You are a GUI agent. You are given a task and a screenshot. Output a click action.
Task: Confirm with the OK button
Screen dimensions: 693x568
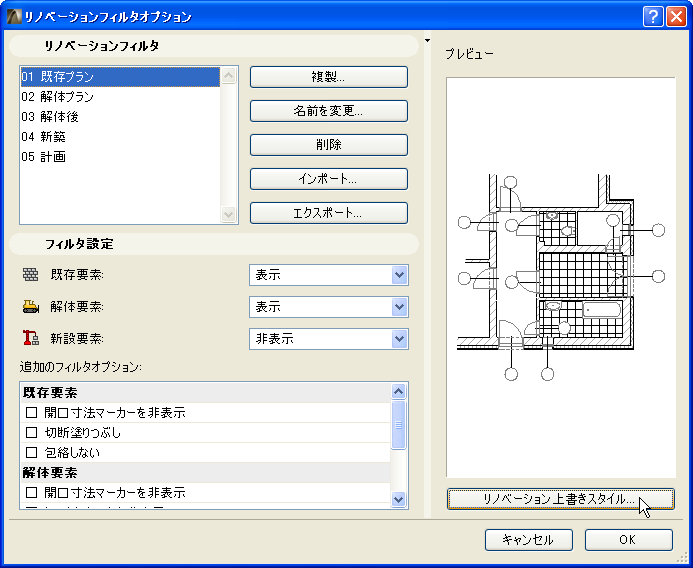pyautogui.click(x=629, y=540)
